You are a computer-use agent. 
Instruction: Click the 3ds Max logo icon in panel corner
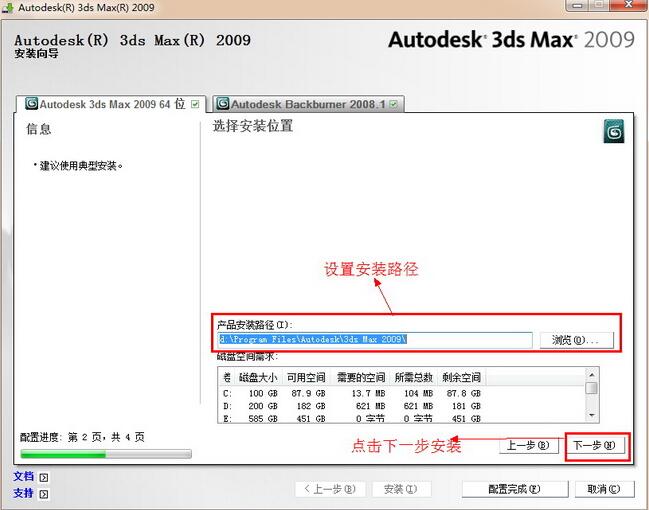tap(613, 132)
